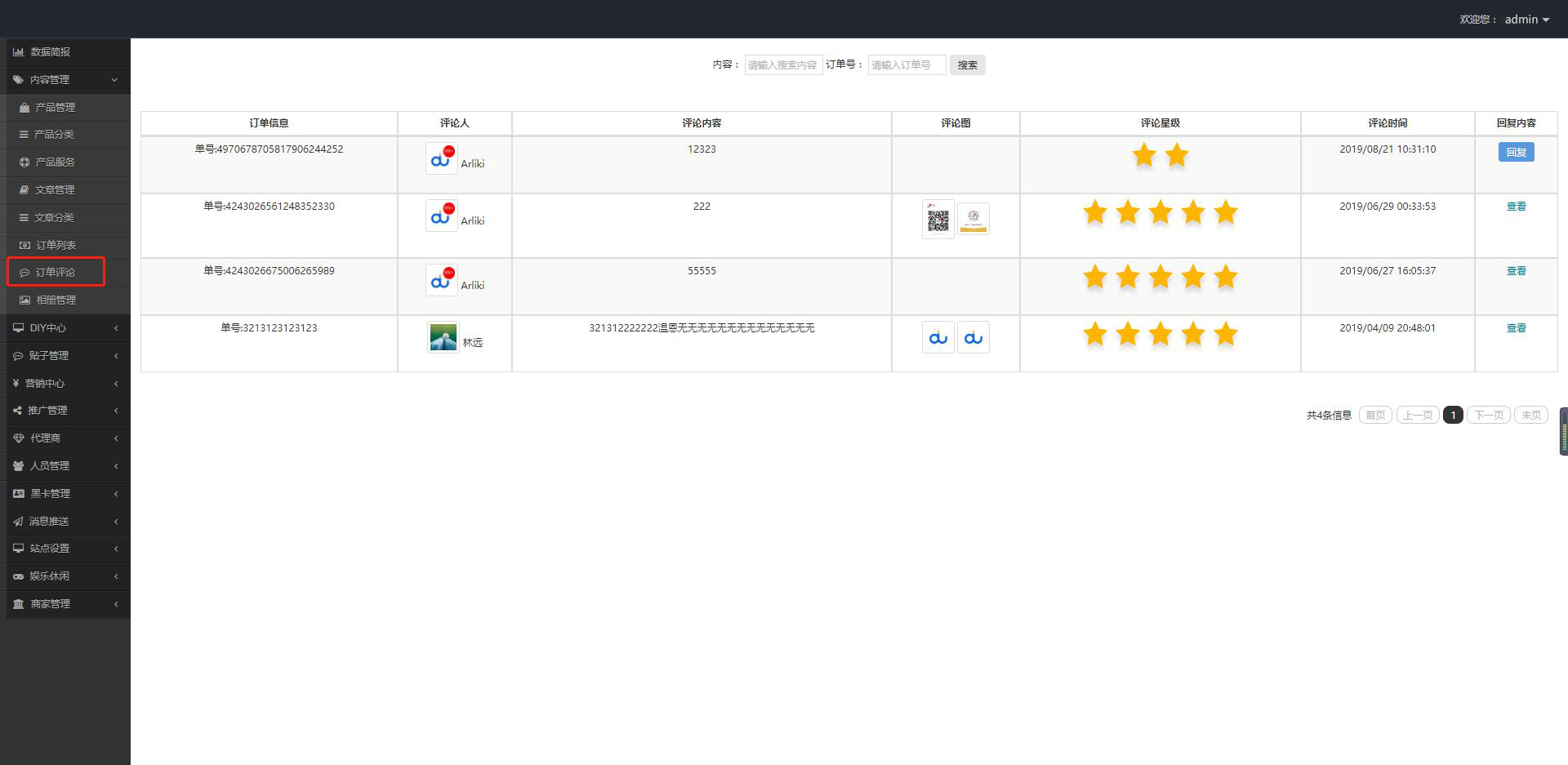Click the 产品服务 globe icon

click(24, 162)
